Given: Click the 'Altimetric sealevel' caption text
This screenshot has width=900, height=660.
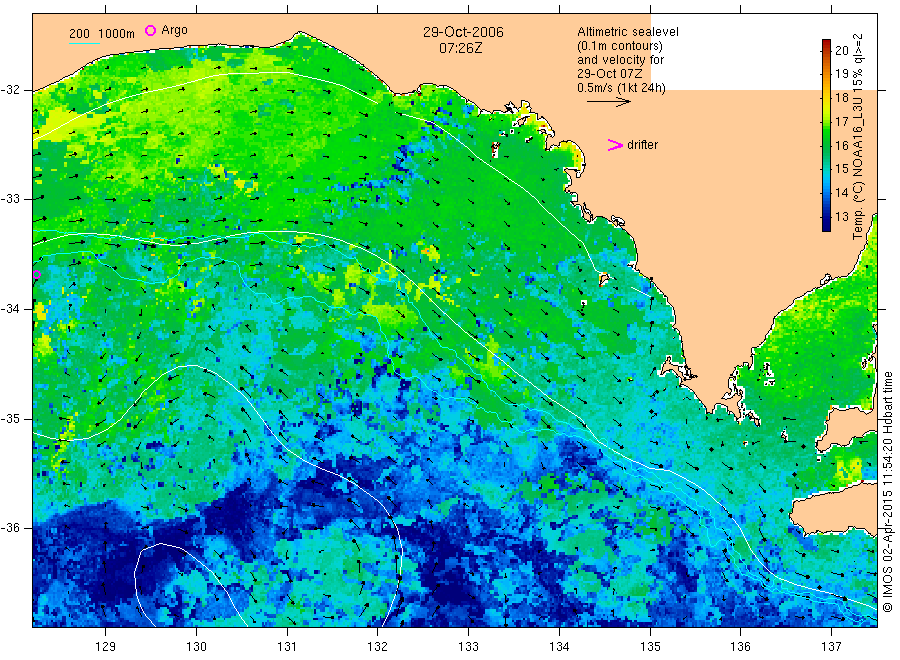Looking at the screenshot, I should 628,32.
